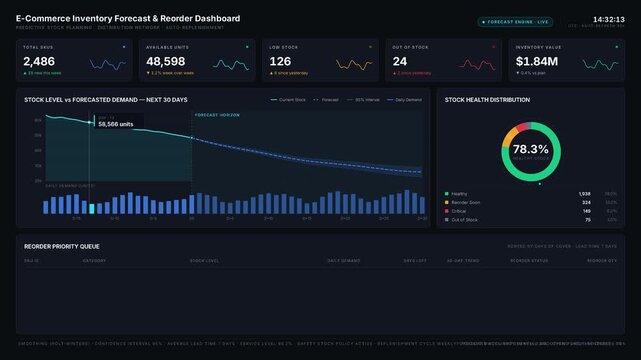Image resolution: width=641 pixels, height=360 pixels.
Task: Open the Total SKUs sparkline chart
Action: (108, 64)
